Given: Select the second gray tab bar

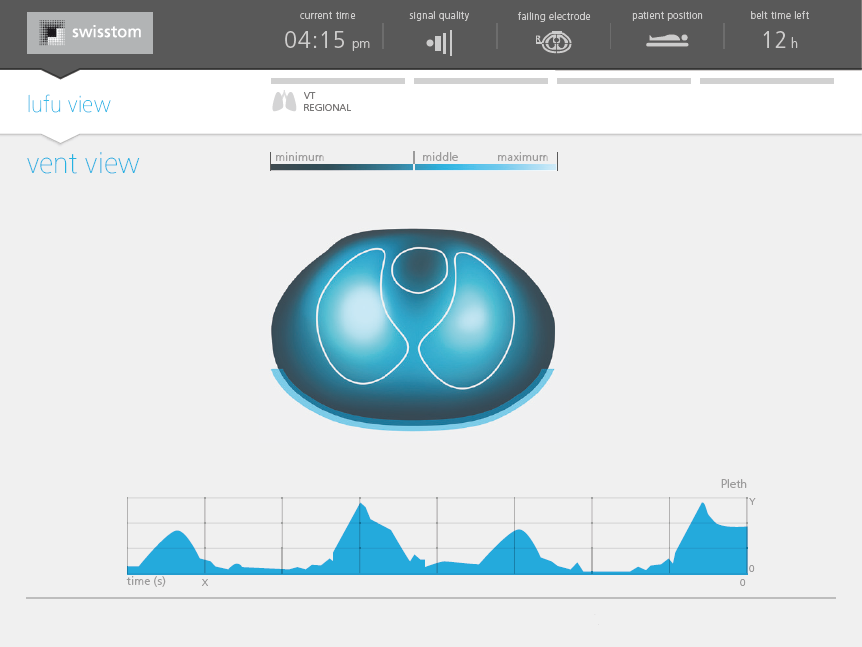Looking at the screenshot, I should coord(480,81).
